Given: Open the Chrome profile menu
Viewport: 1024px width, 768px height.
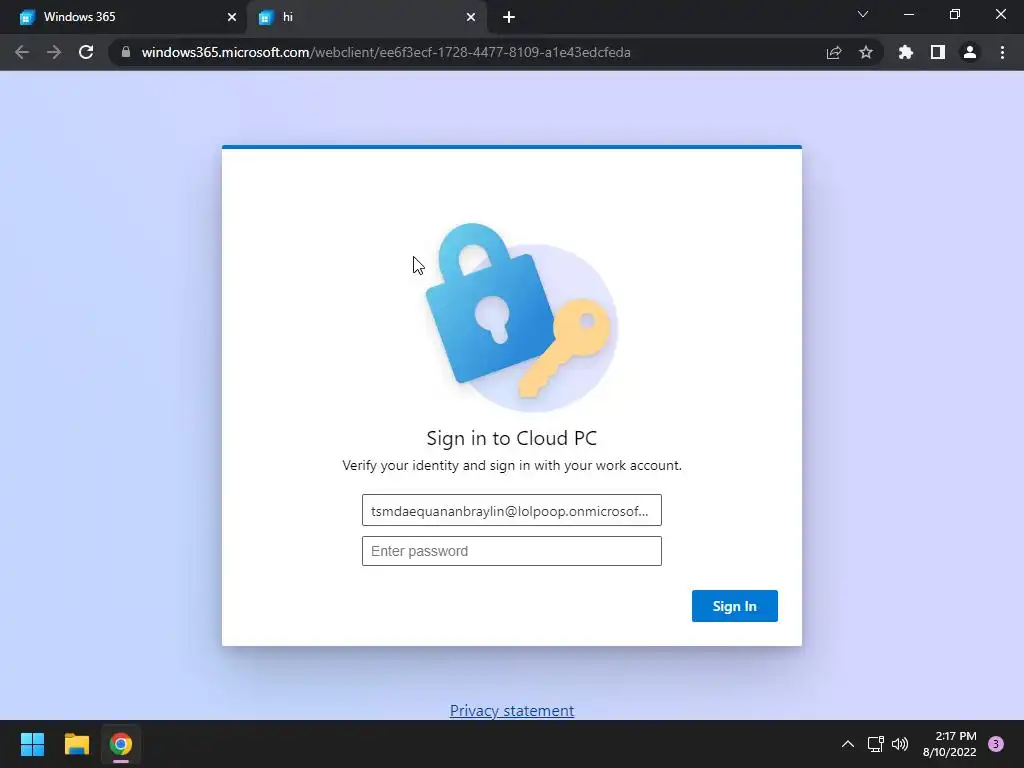Looking at the screenshot, I should click(970, 52).
